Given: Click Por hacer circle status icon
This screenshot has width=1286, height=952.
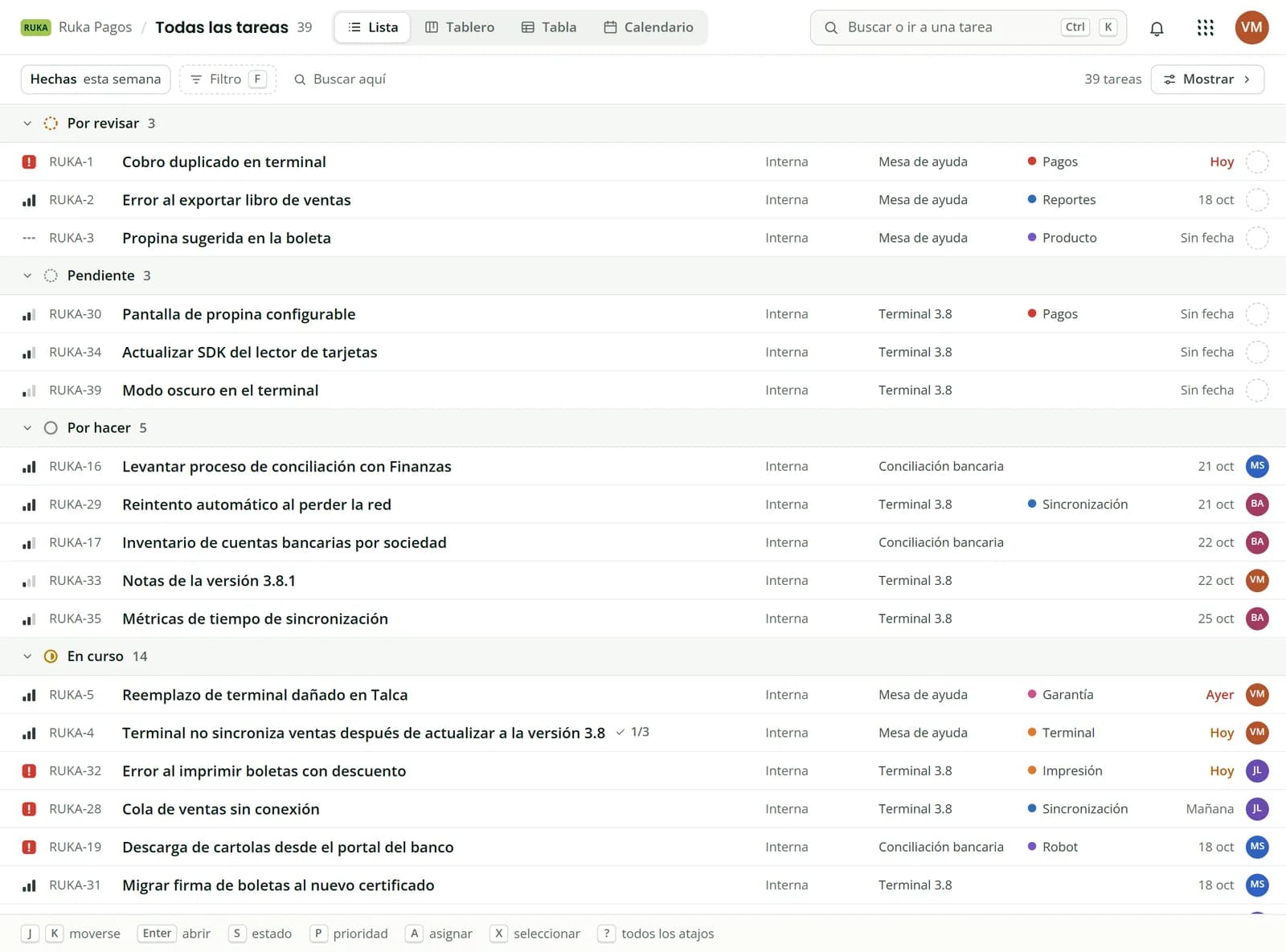Looking at the screenshot, I should click(x=51, y=428).
